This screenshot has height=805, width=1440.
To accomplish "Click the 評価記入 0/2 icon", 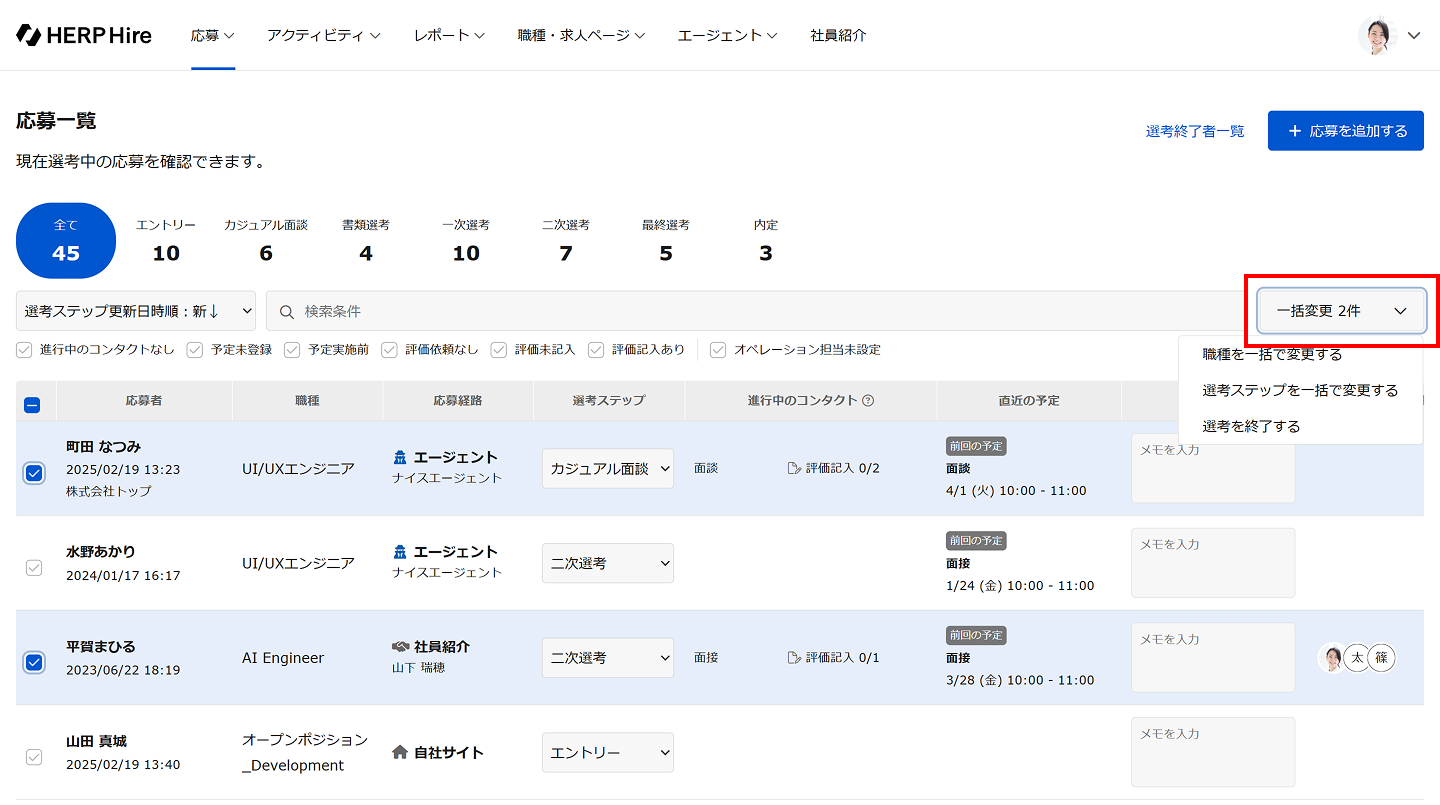I will pos(795,468).
